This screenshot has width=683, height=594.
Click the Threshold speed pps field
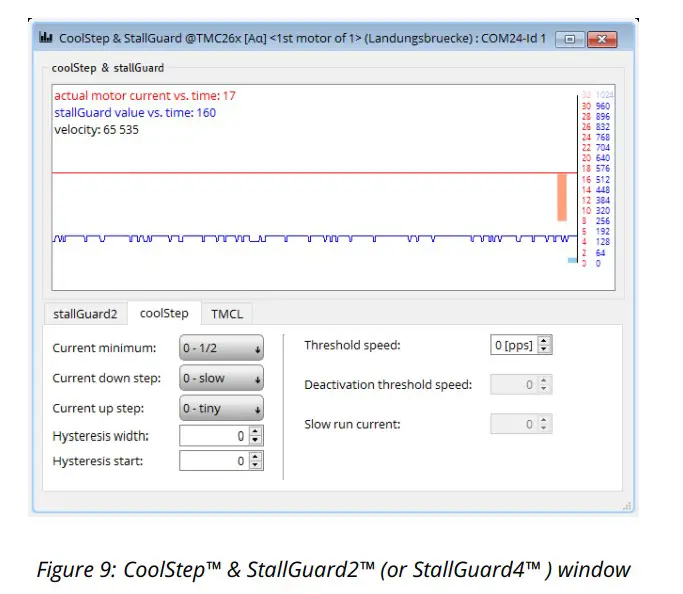click(514, 345)
